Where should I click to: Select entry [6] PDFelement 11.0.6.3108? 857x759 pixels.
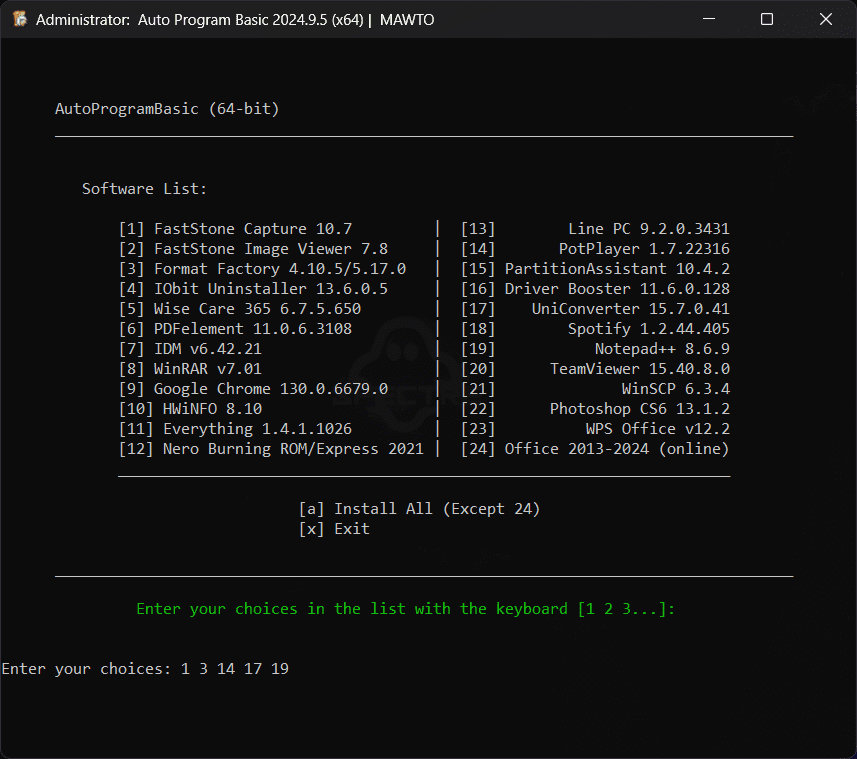(x=236, y=329)
